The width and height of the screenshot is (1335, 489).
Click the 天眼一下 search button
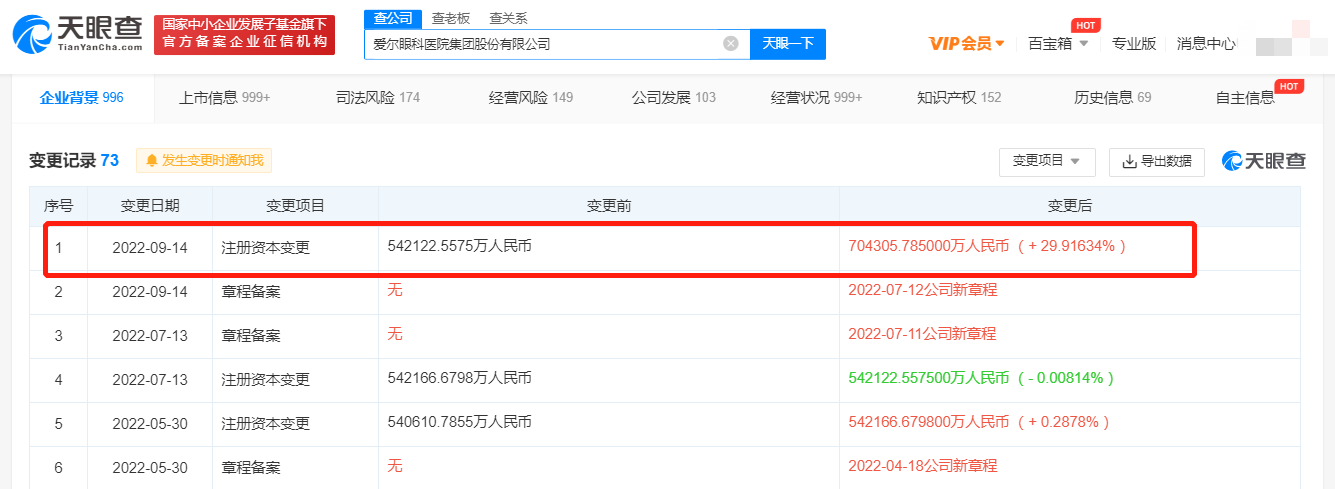click(788, 44)
